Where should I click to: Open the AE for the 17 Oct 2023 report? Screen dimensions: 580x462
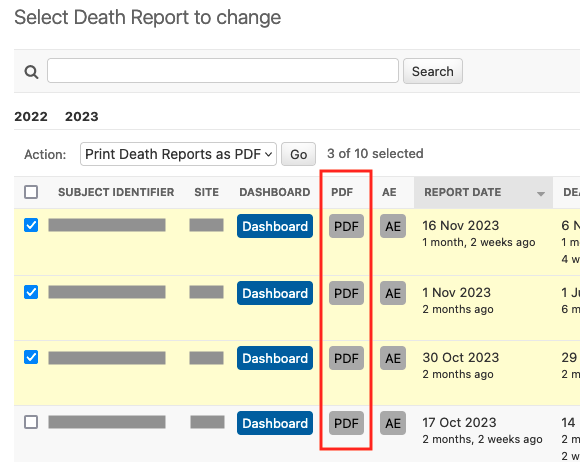[393, 423]
